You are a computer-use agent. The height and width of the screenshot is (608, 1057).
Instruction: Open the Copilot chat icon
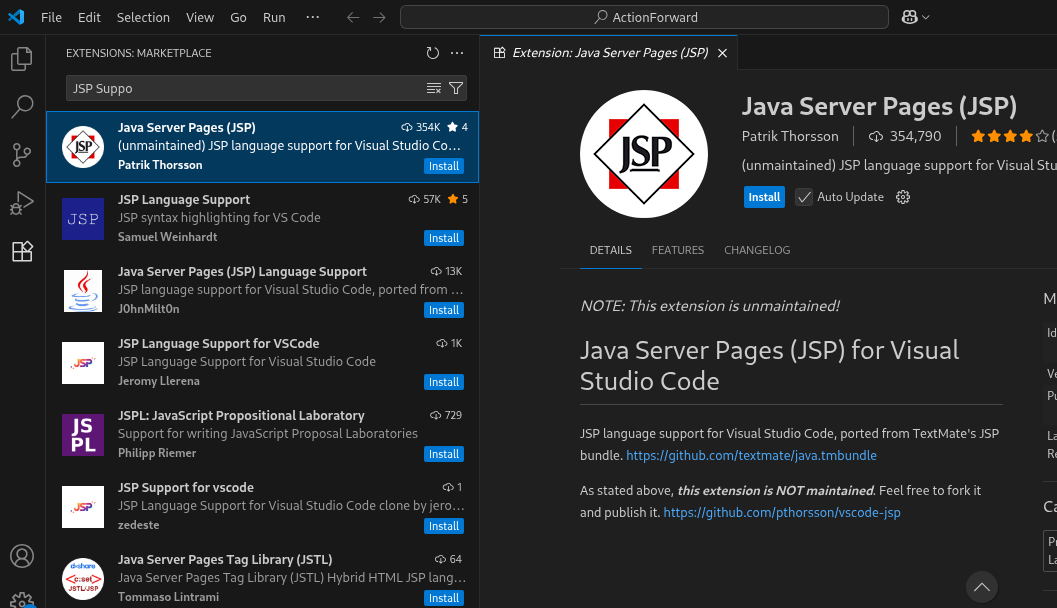click(x=909, y=18)
